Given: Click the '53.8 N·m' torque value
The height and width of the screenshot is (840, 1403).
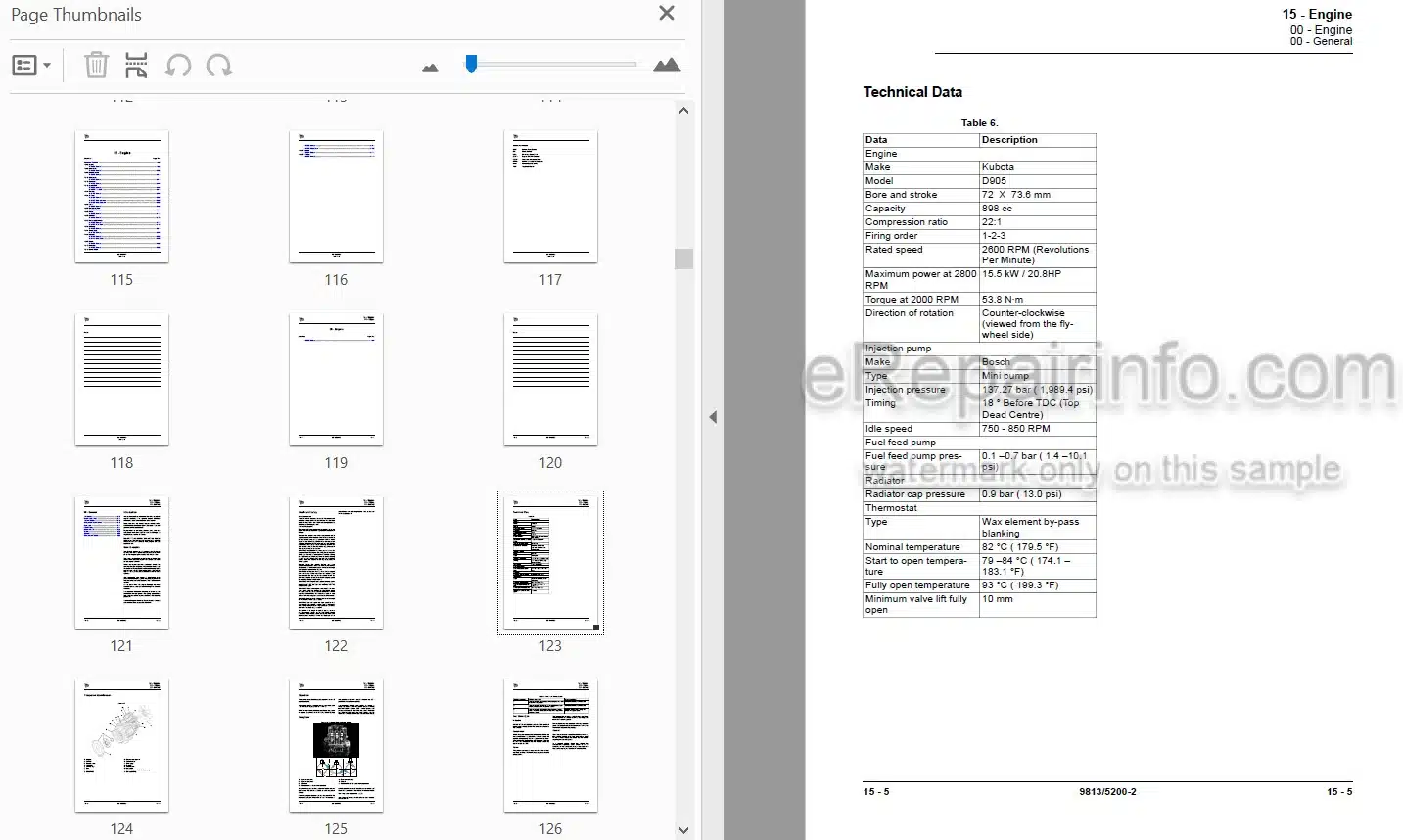Looking at the screenshot, I should tap(1002, 300).
